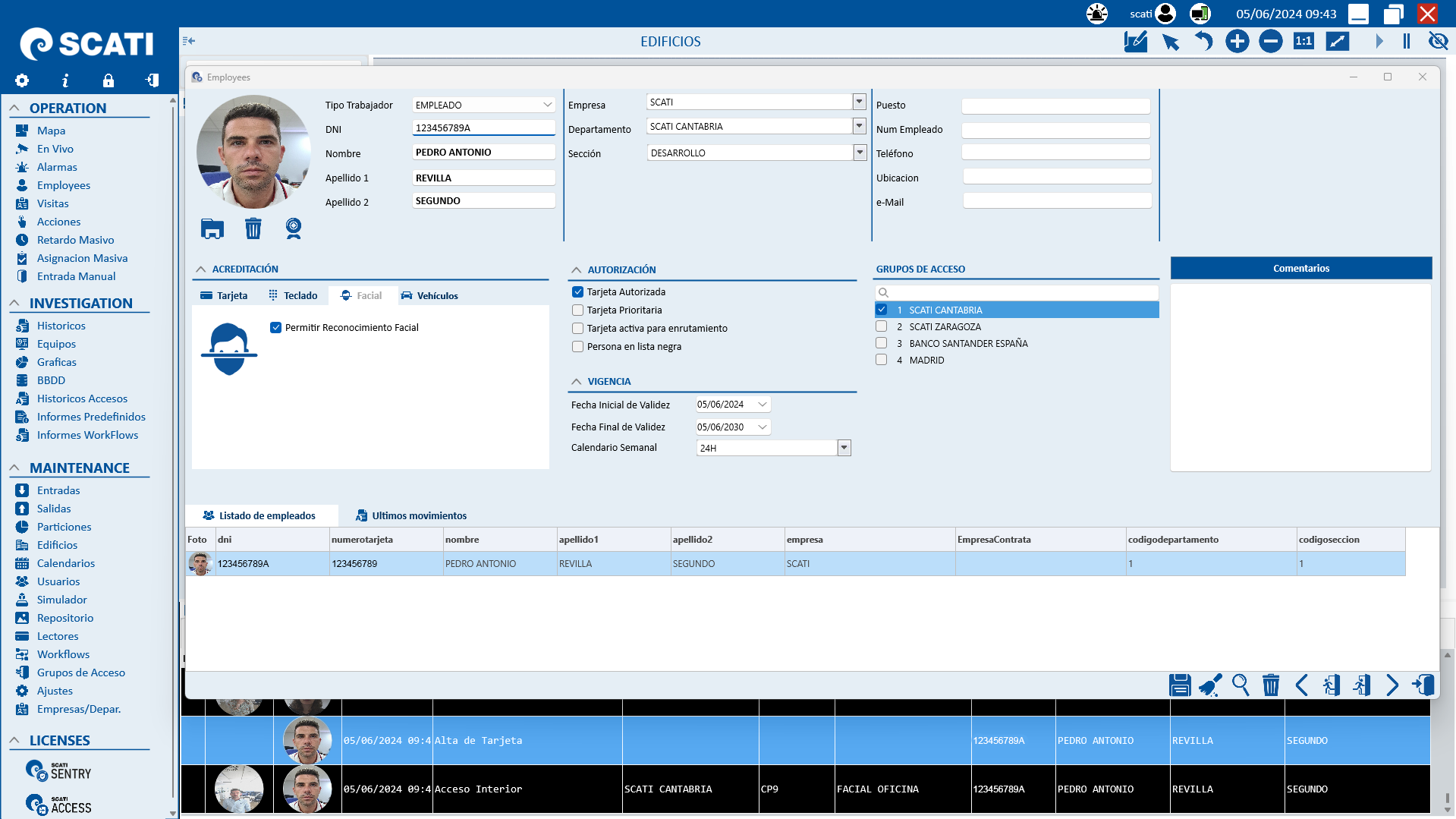Image resolution: width=1456 pixels, height=819 pixels.
Task: Reset zoom with the 1:1 icon
Action: (x=1304, y=41)
